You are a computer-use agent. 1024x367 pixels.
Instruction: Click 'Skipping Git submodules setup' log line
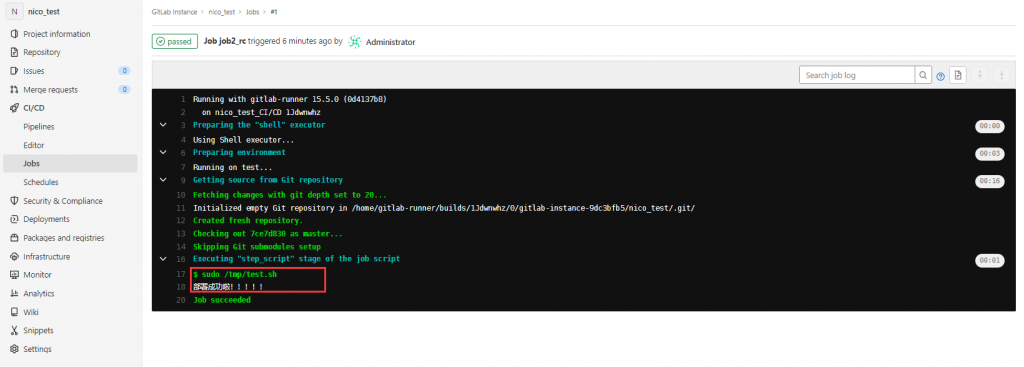coord(257,247)
